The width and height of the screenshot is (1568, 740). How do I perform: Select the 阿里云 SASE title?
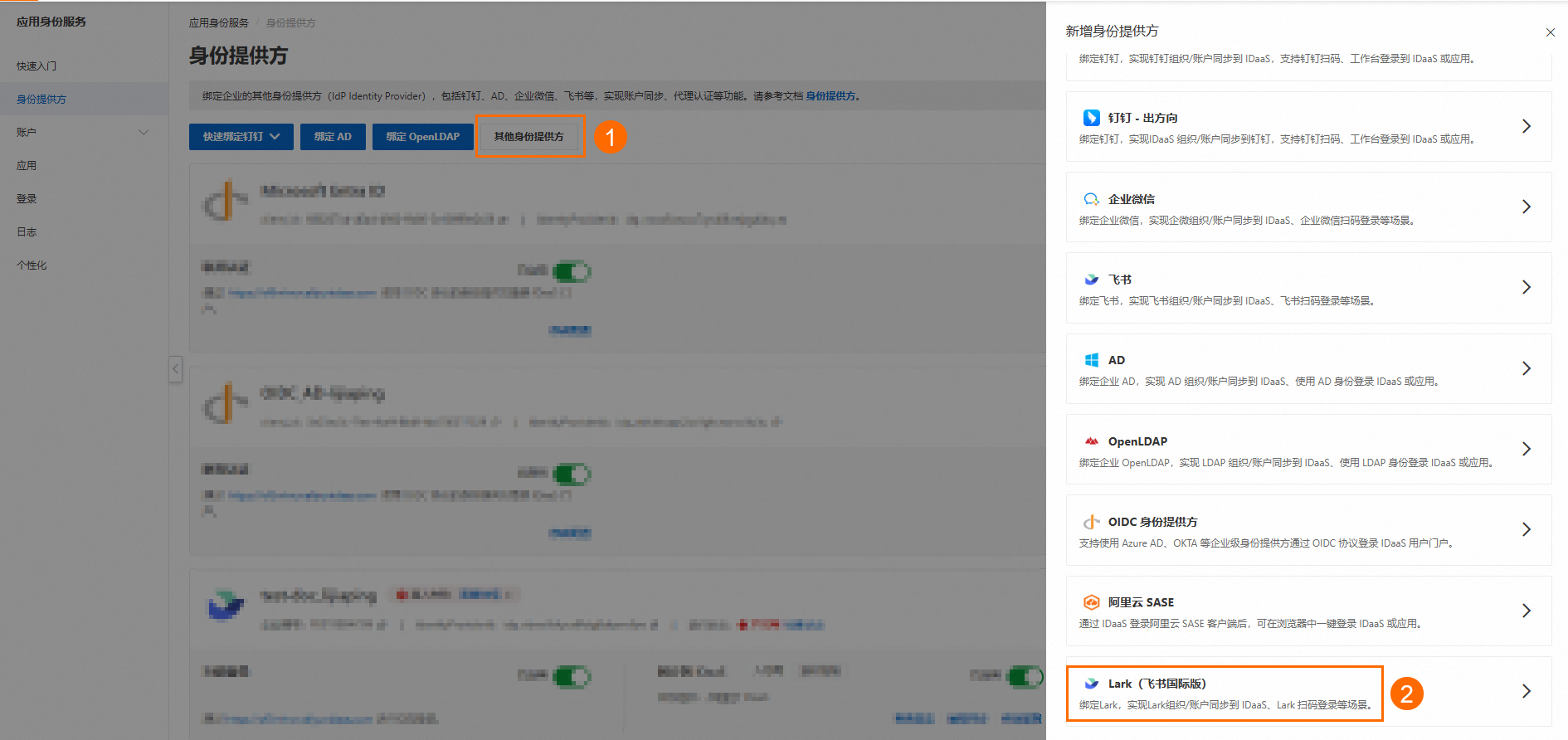click(1141, 602)
